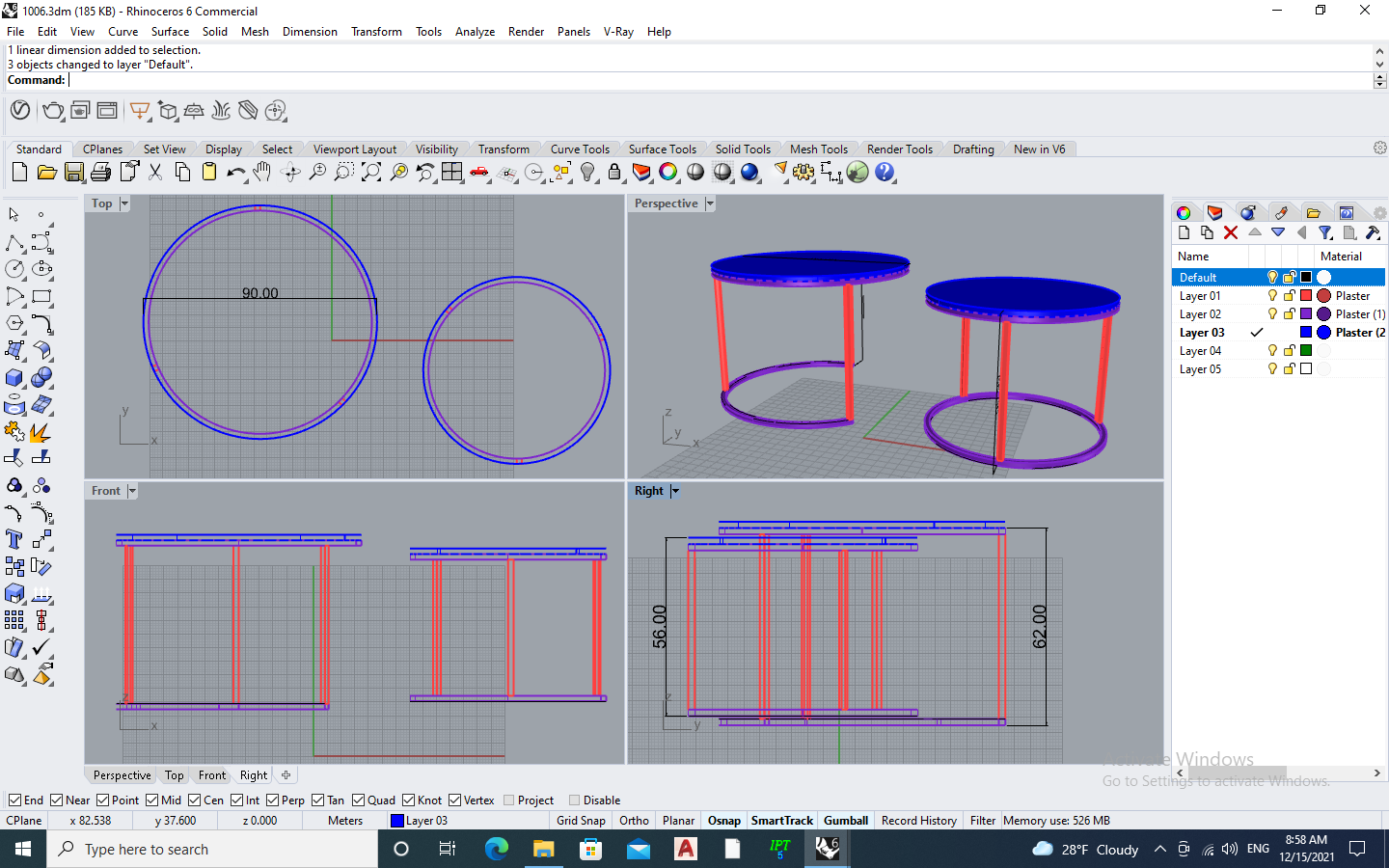The image size is (1389, 868).
Task: Open the Top viewport title dropdown
Action: pos(124,203)
